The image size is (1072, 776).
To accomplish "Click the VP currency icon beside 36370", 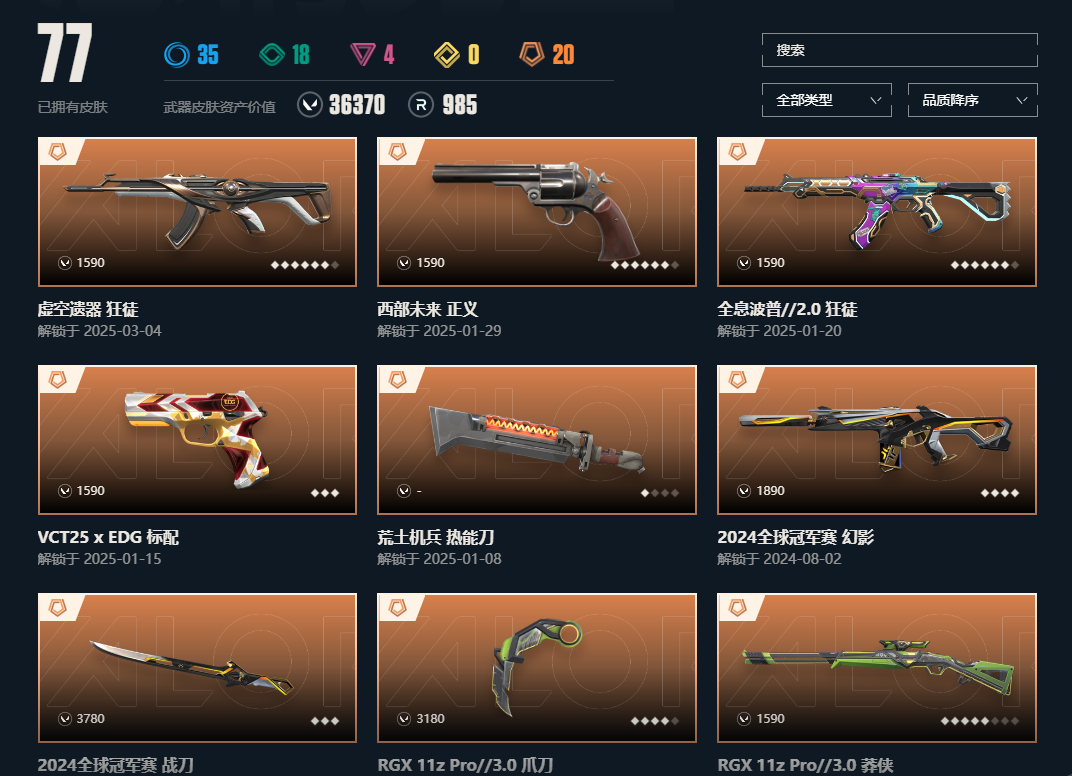I will click(310, 105).
